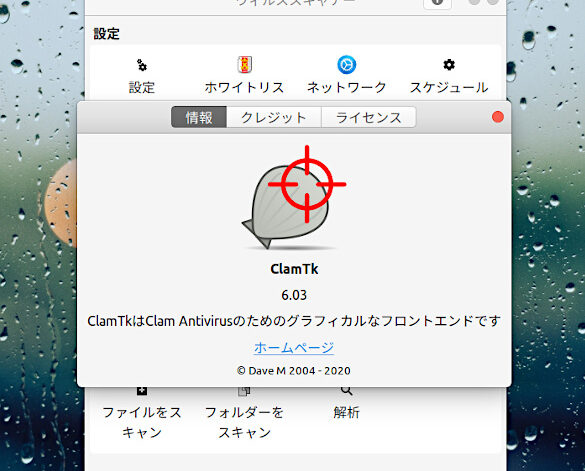Viewport: 585px width, 471px height.
Task: Close the About dialog with red button
Action: (498, 117)
